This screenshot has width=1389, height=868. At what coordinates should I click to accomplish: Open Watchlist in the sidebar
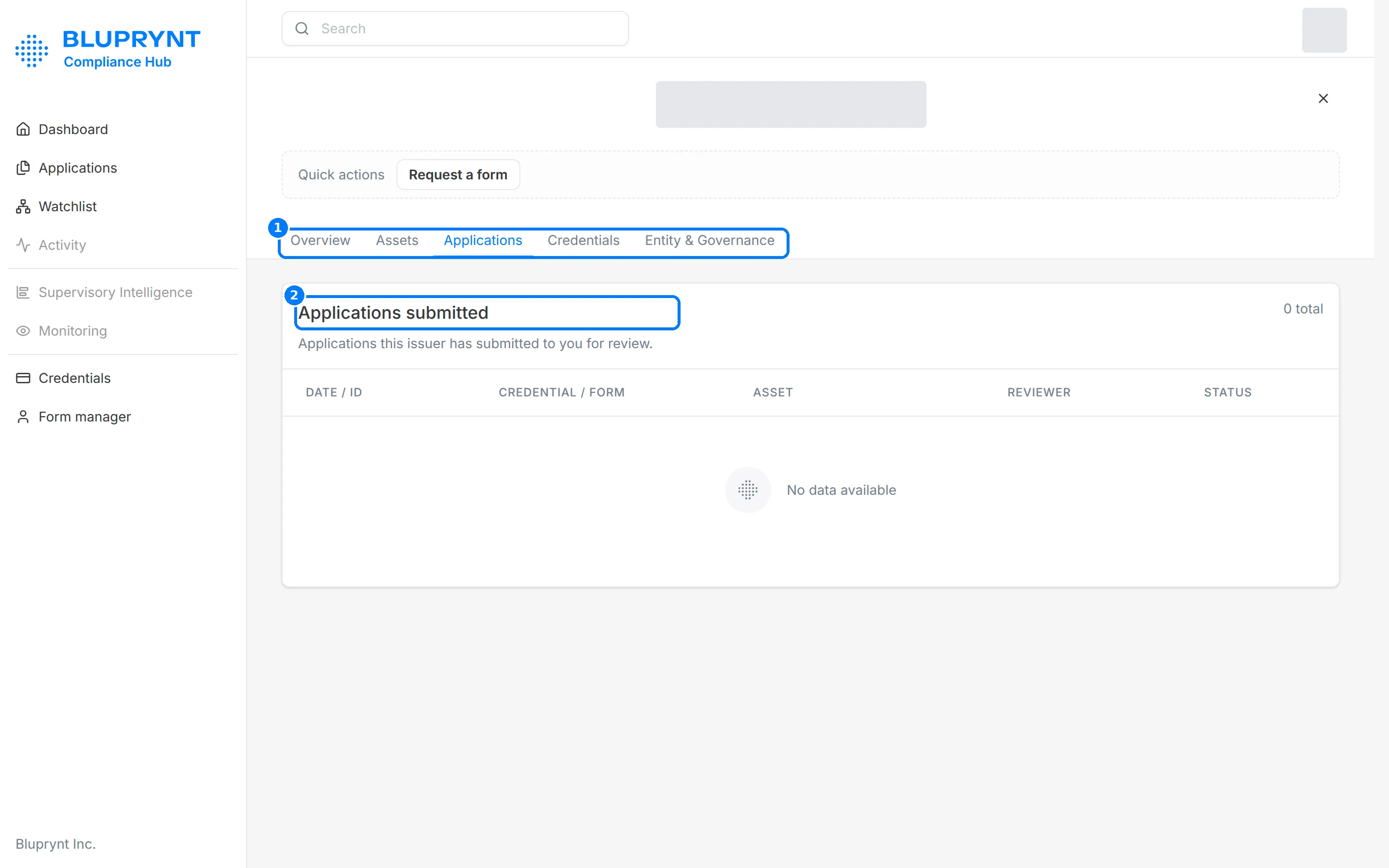coord(68,206)
